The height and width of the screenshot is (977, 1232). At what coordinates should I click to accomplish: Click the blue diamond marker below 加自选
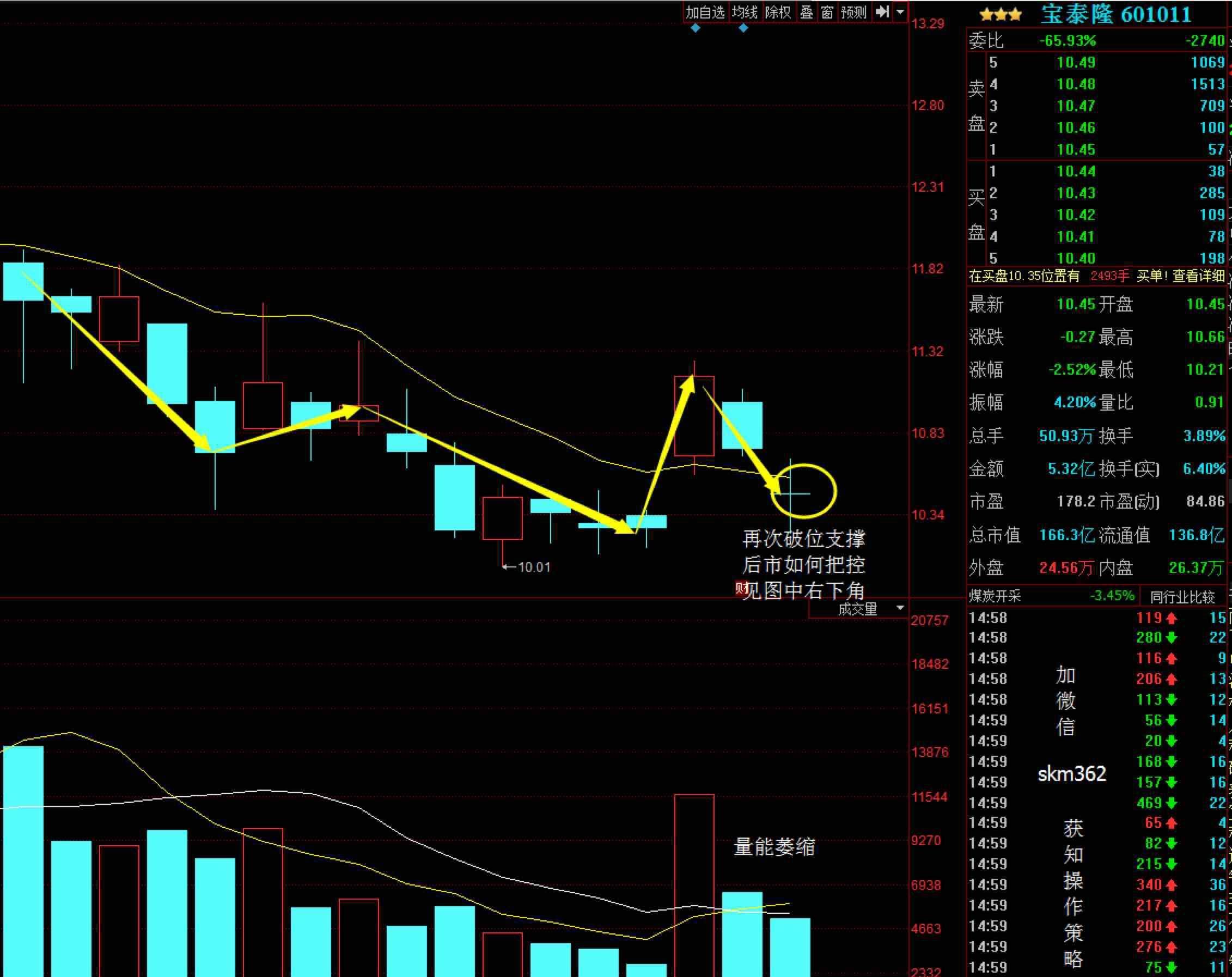click(696, 28)
